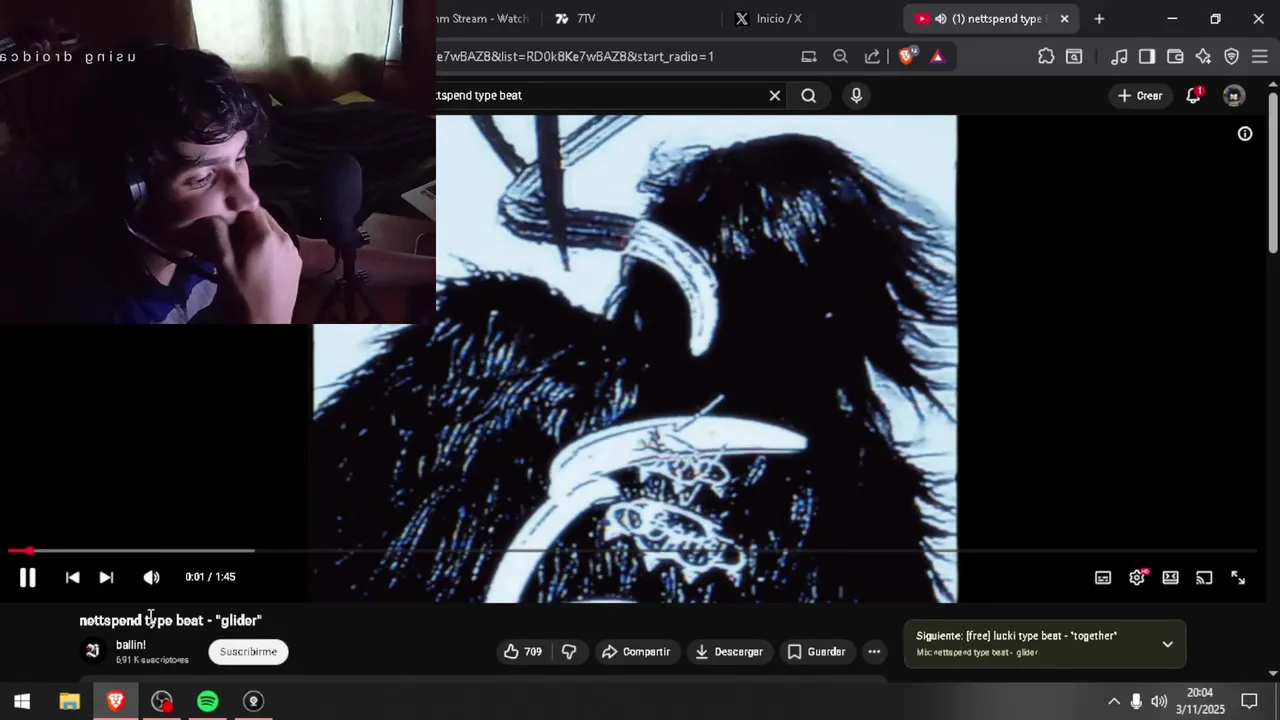Screen dimensions: 1280x720
Task: Open the Brave Wallet icon
Action: [x=1175, y=57]
